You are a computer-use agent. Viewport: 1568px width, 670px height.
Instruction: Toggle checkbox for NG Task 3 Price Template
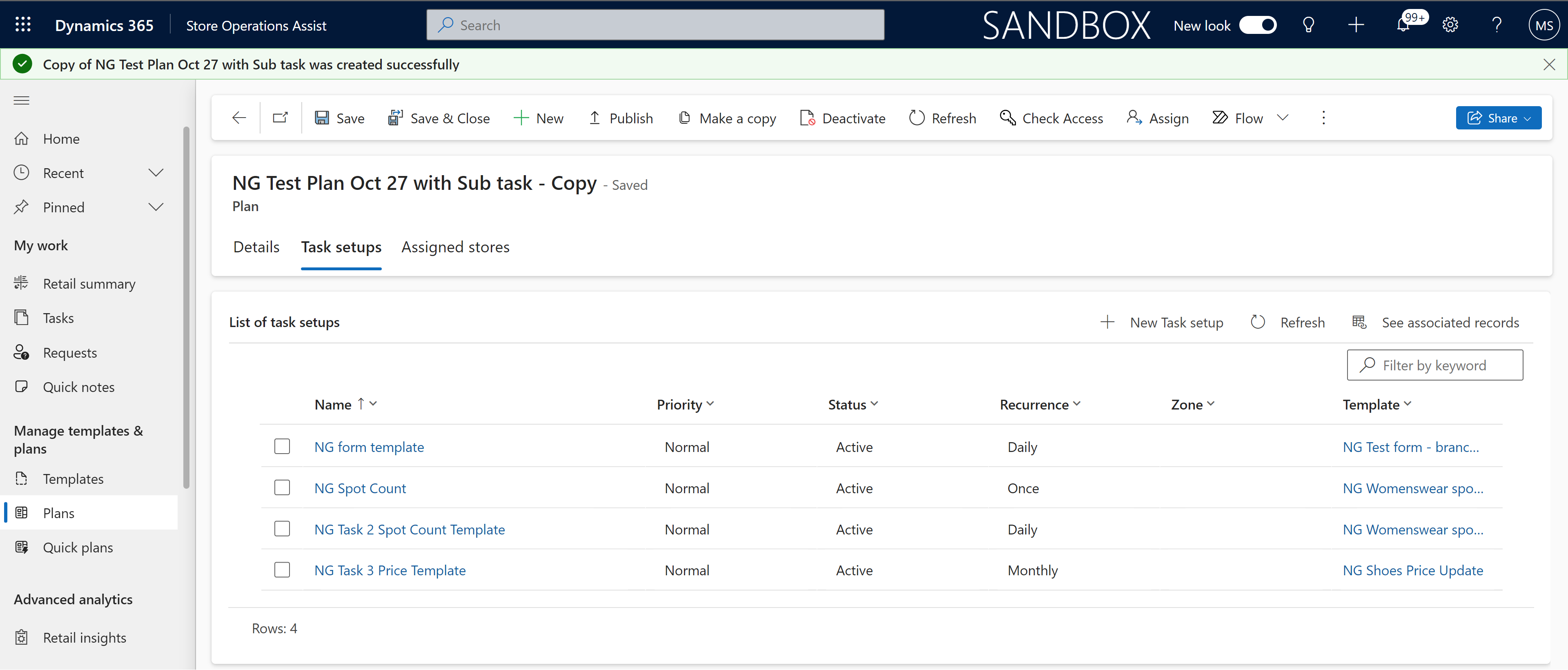(x=283, y=569)
